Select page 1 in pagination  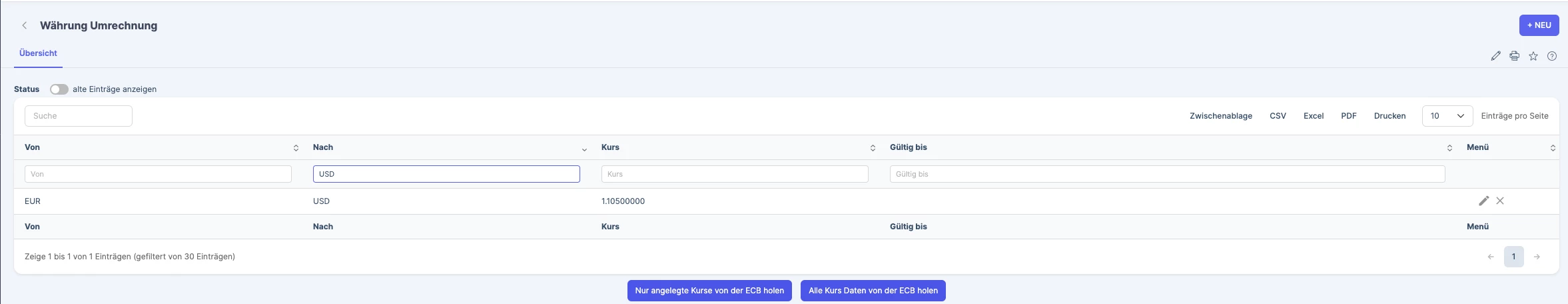coord(1513,257)
